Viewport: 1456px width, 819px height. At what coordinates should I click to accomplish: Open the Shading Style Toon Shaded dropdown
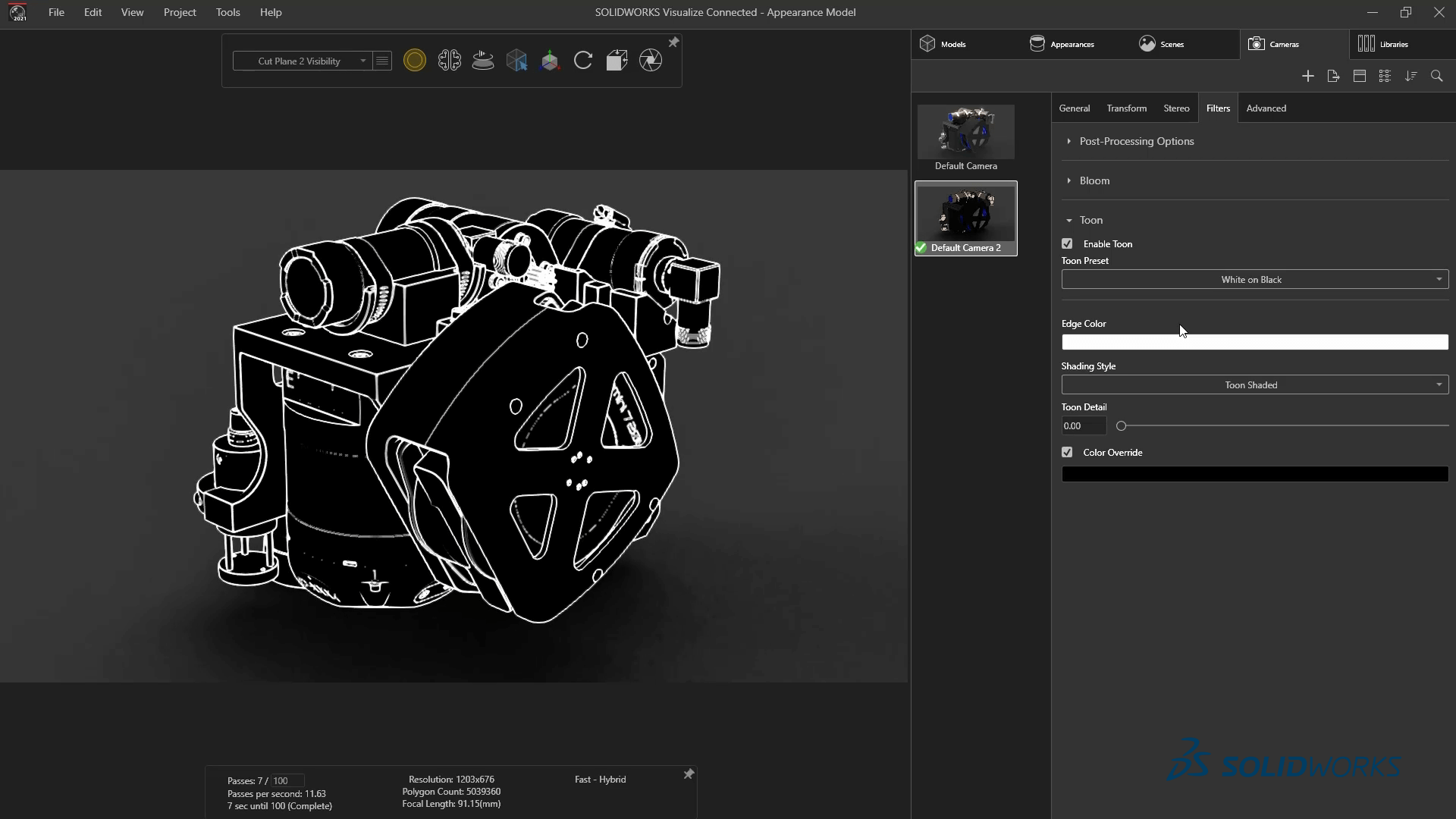click(1255, 384)
